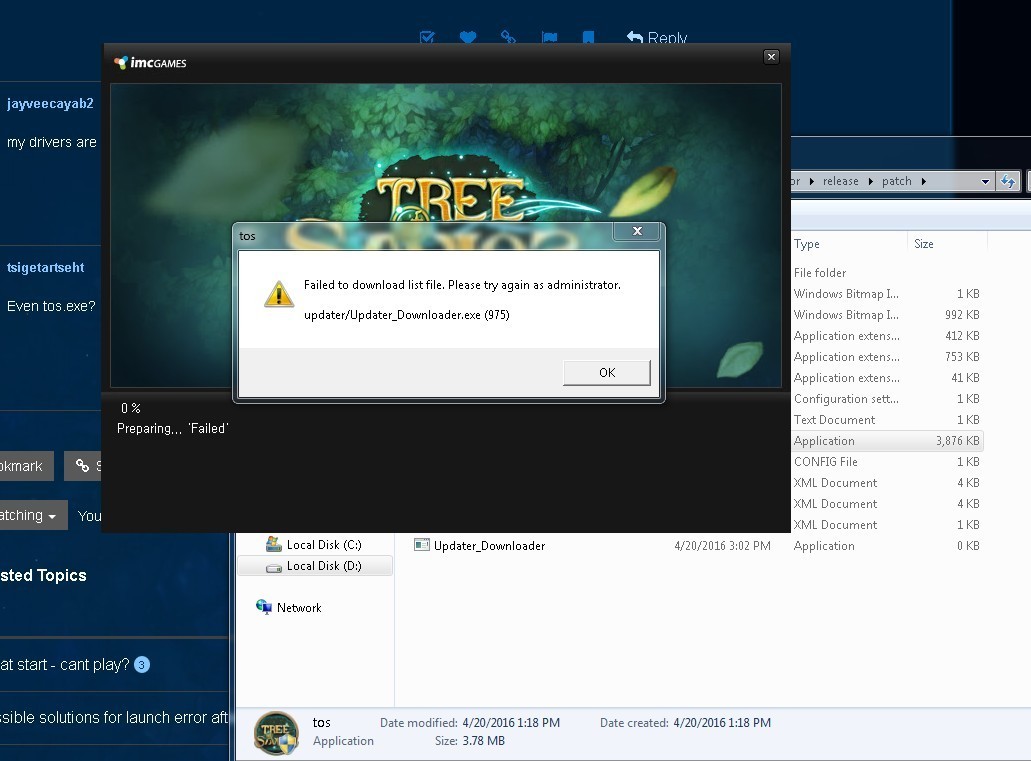Toggle the checkmark icon on the post

coord(427,38)
